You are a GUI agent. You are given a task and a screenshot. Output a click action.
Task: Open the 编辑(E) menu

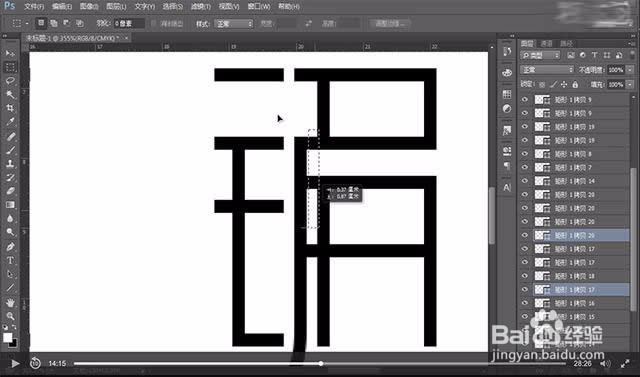(x=62, y=7)
